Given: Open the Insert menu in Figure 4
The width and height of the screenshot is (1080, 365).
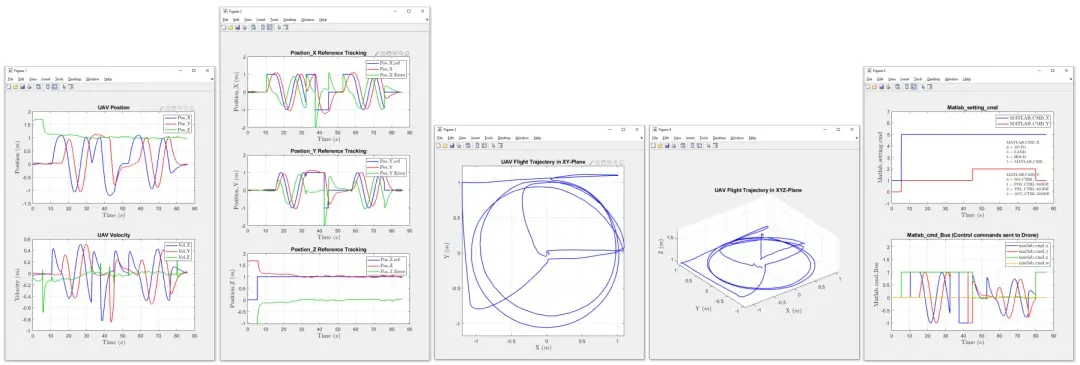Looking at the screenshot, I should click(691, 138).
